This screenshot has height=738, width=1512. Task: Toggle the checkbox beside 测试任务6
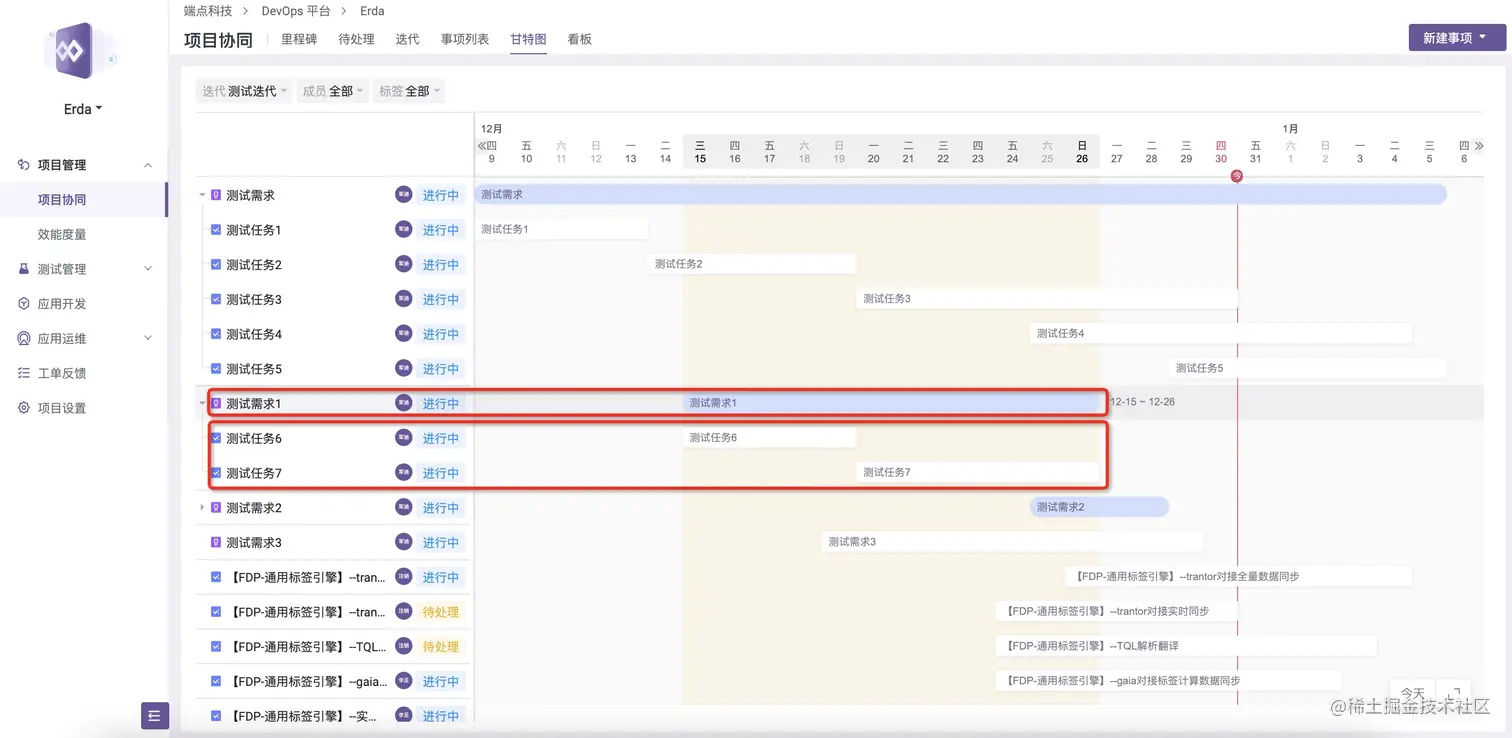[x=215, y=437]
